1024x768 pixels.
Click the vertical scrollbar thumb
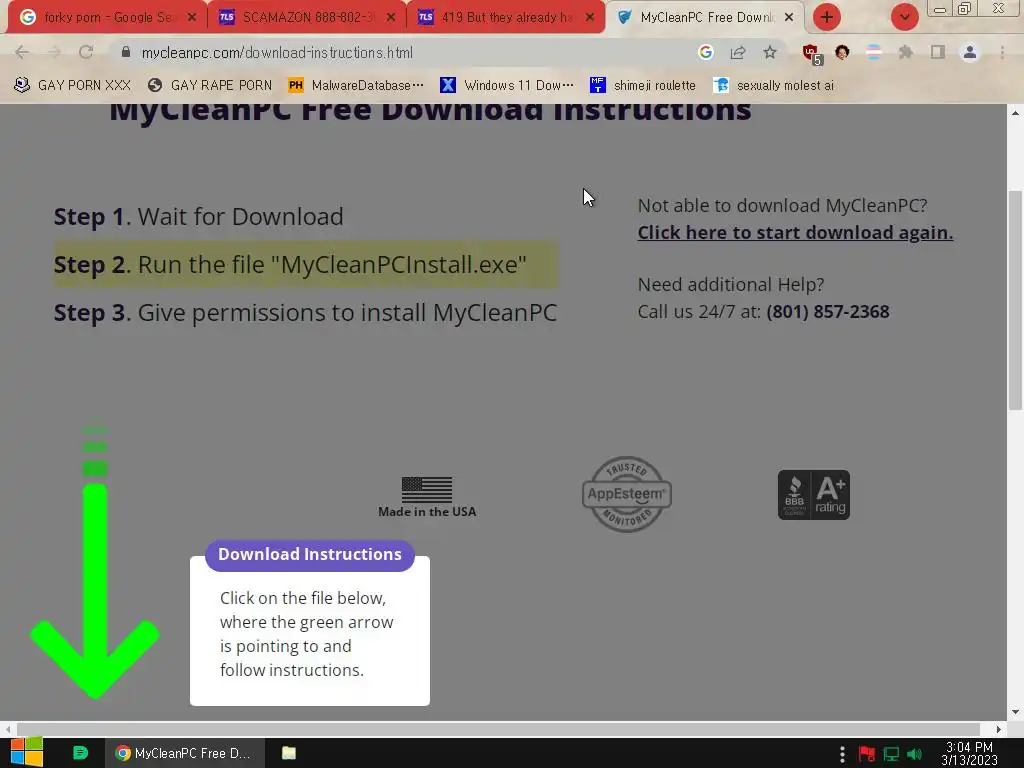coord(1015,300)
